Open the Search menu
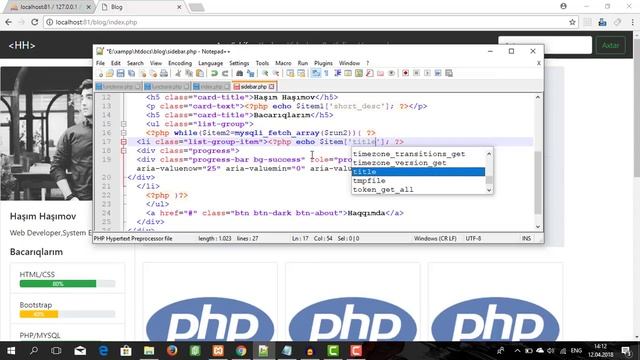 pos(135,63)
